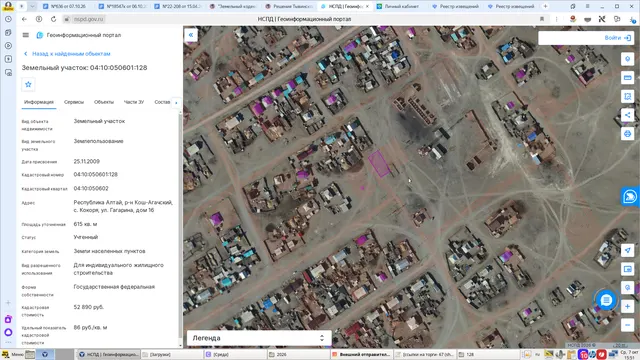Reload the nspd.gov.ru page
Viewport: 640px width, 360px height.
[x=53, y=19]
